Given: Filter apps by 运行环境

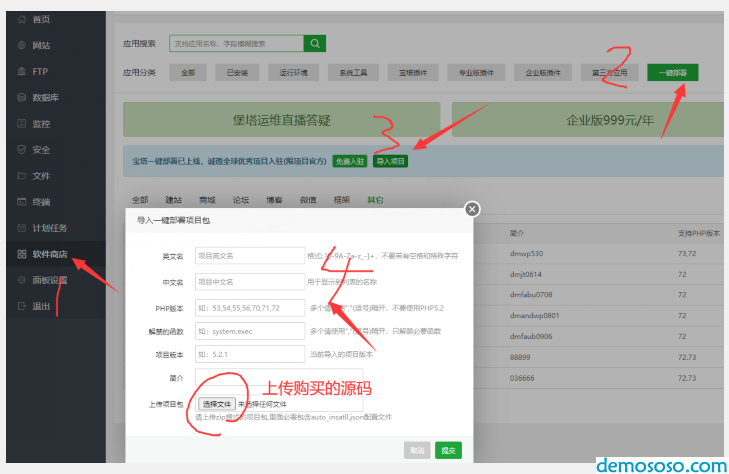Looking at the screenshot, I should point(294,72).
